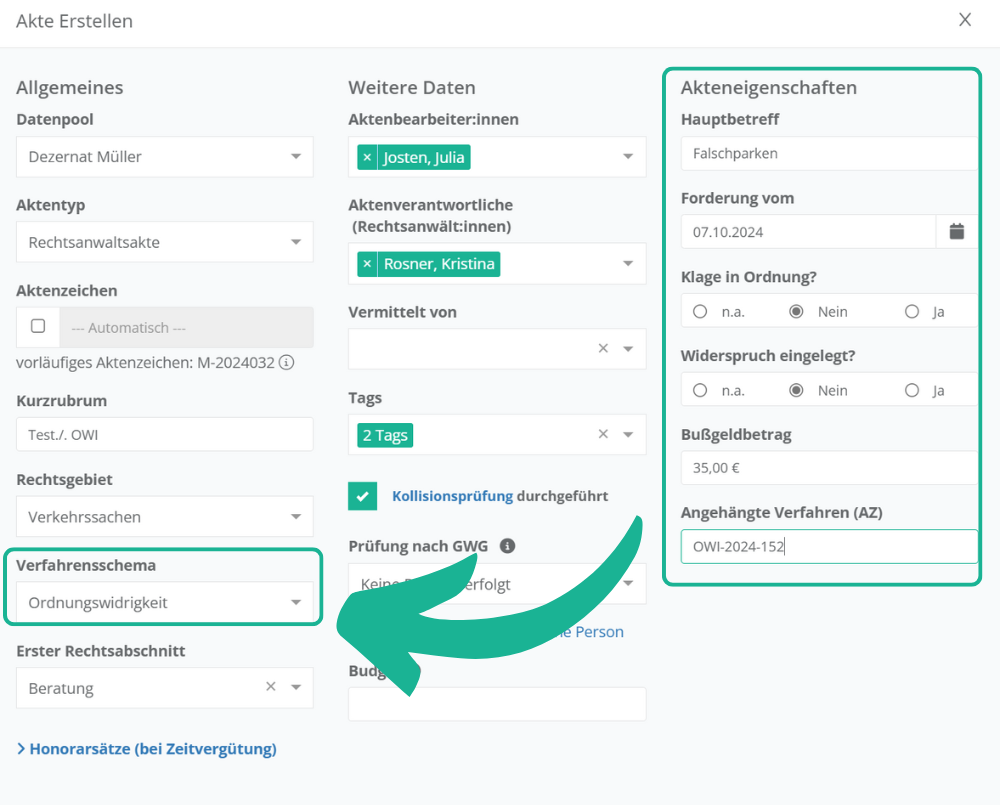The height and width of the screenshot is (805, 1000).
Task: Select Ja for Klage in Ordnung
Action: (x=912, y=312)
